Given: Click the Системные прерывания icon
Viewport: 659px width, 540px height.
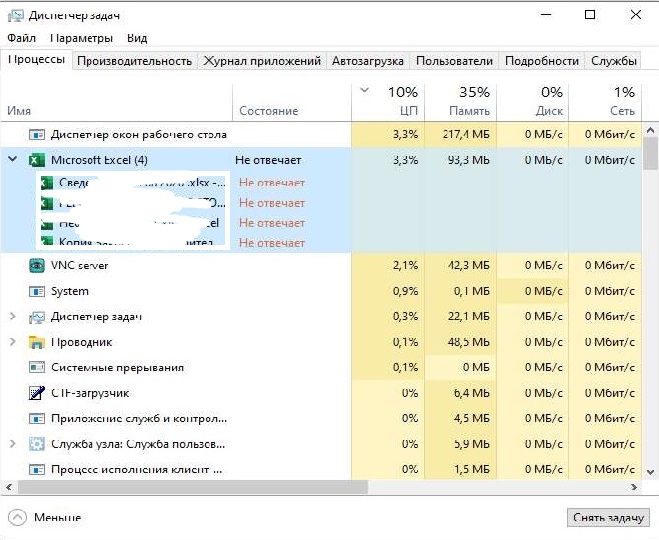Looking at the screenshot, I should (x=37, y=367).
